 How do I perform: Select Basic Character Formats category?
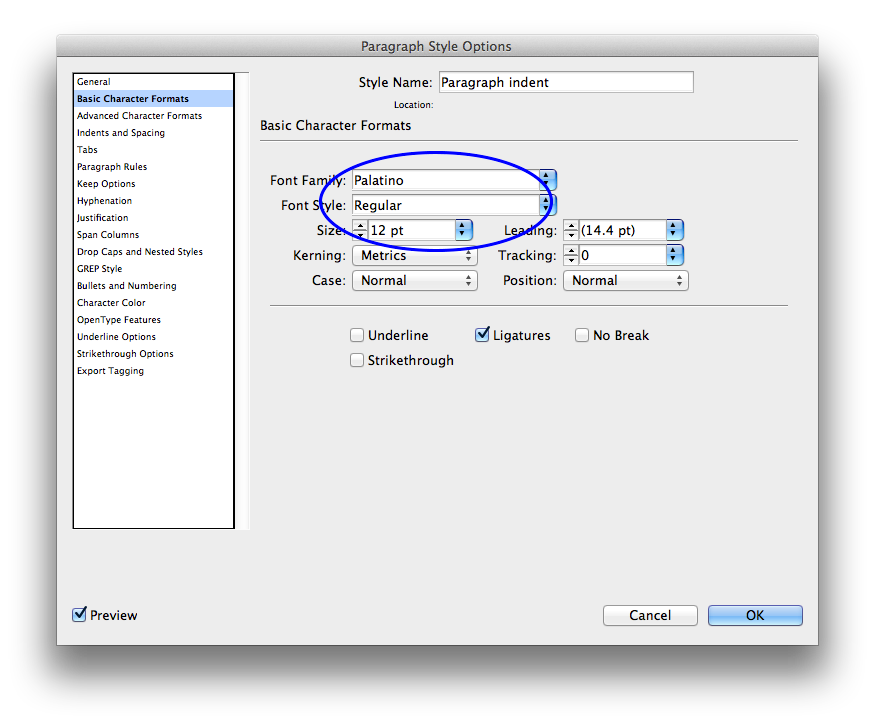[x=153, y=98]
